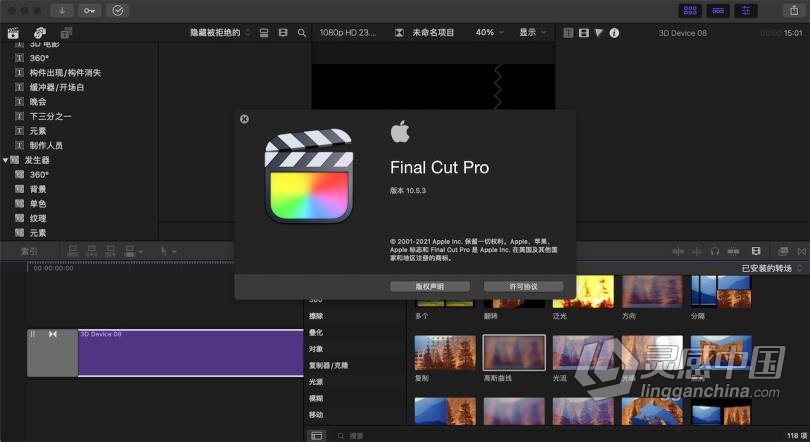Show the Photos and Audio sidebar

tap(40, 33)
